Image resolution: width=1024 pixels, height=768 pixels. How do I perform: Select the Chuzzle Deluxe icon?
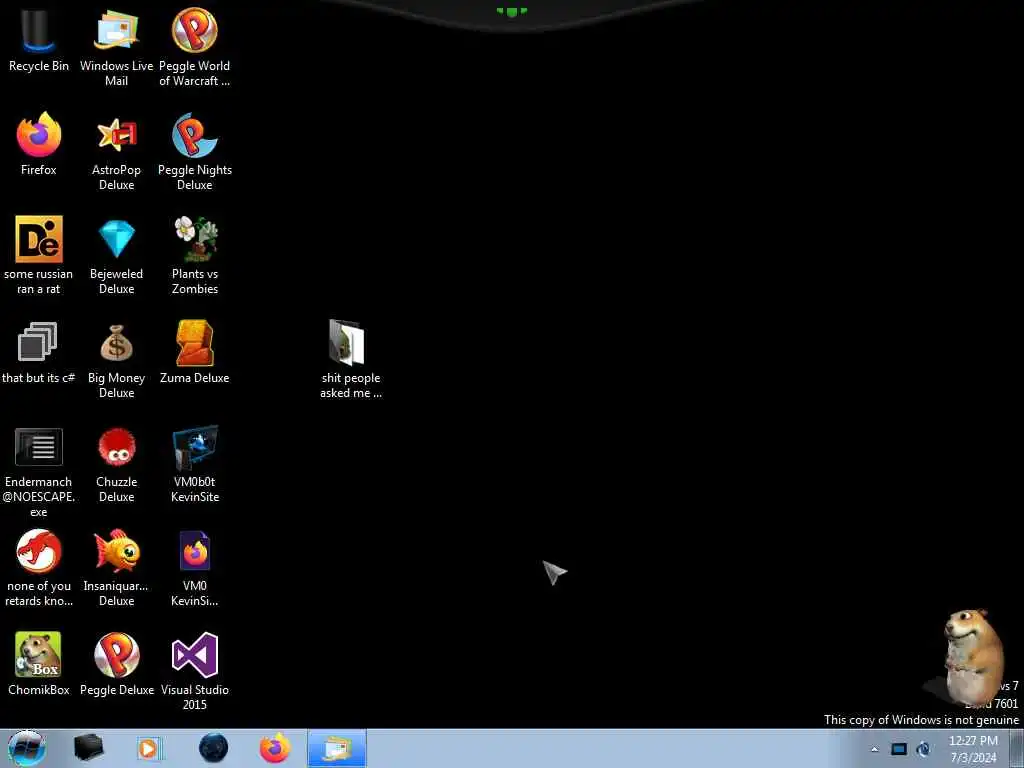[x=116, y=464]
